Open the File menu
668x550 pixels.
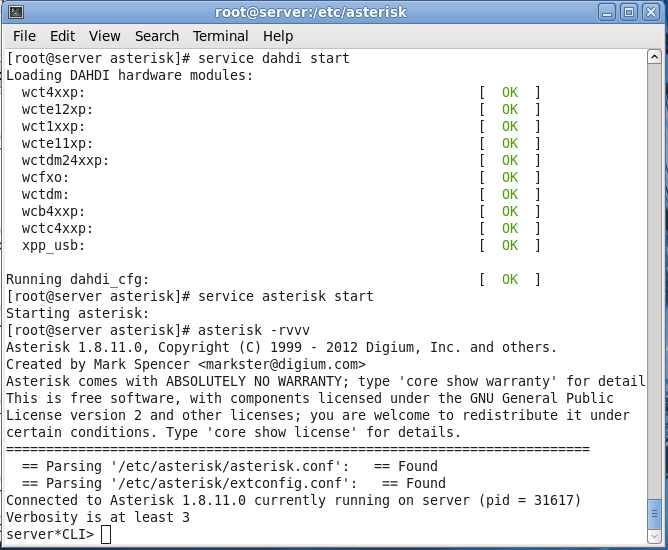pos(24,36)
